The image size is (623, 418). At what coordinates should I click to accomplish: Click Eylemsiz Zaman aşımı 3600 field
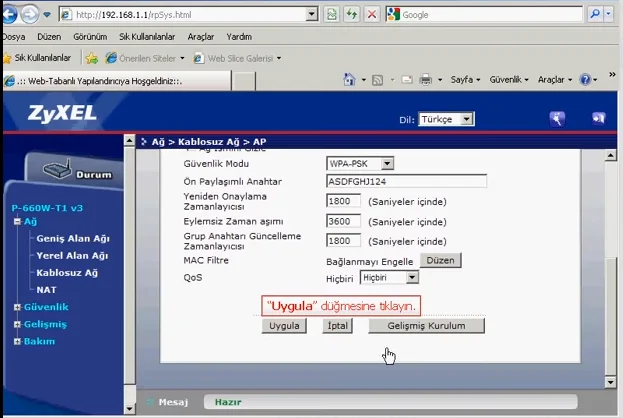click(343, 221)
